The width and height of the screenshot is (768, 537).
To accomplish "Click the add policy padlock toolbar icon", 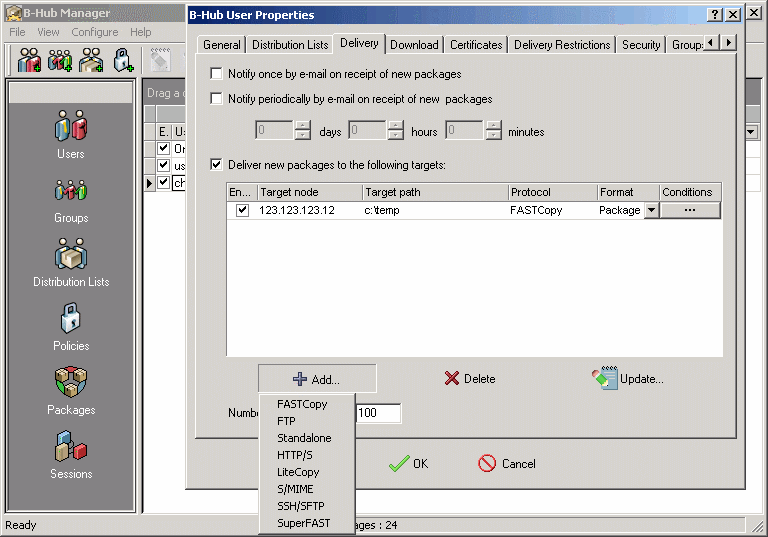I will (x=122, y=60).
